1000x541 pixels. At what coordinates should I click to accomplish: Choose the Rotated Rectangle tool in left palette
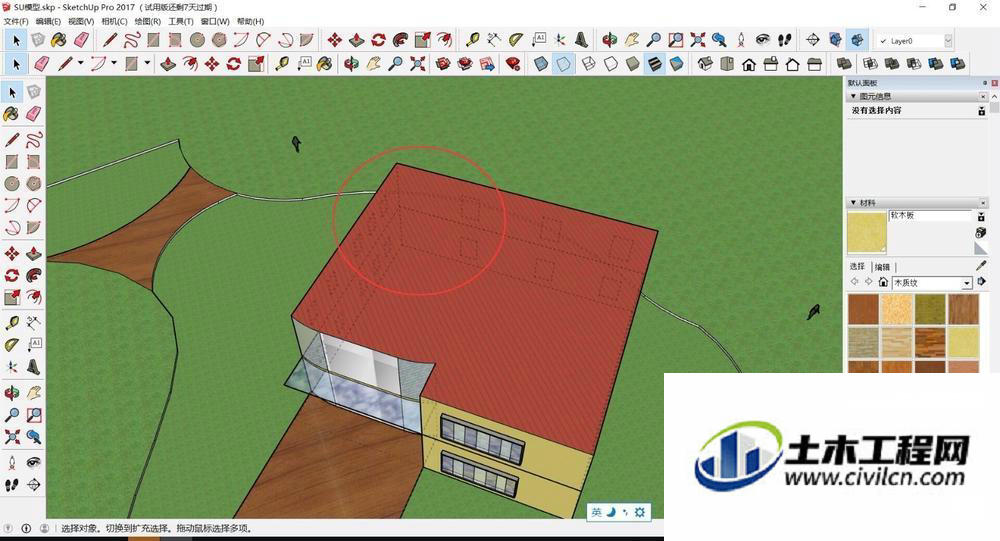[x=34, y=161]
